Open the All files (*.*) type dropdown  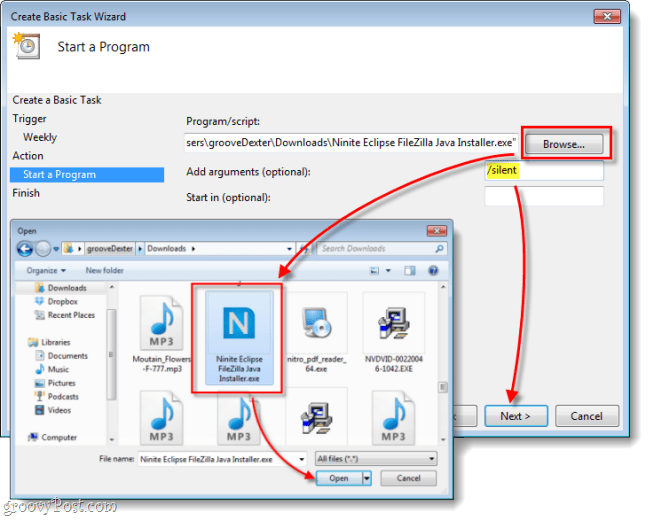[376, 459]
